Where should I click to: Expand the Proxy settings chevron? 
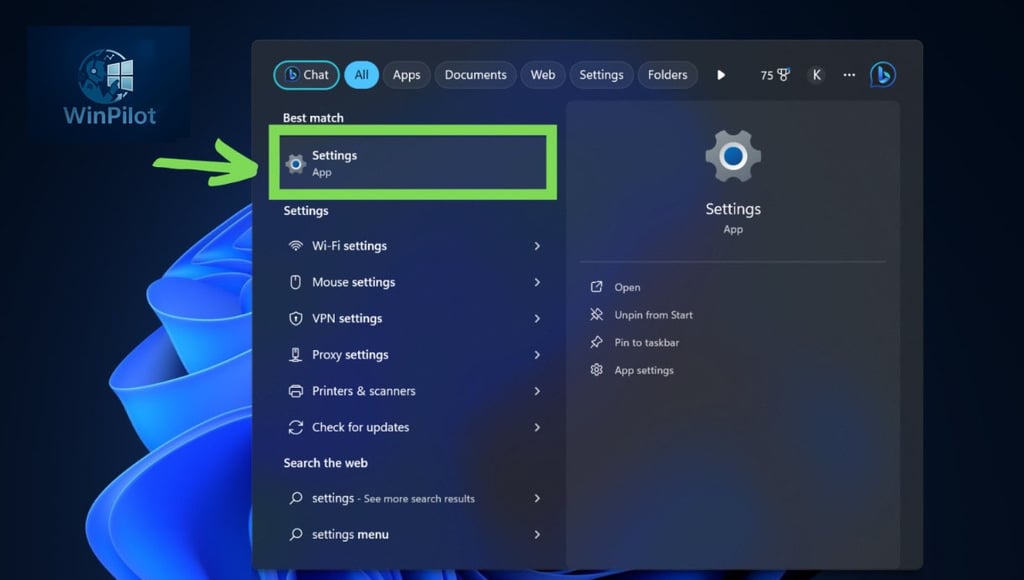coord(537,355)
